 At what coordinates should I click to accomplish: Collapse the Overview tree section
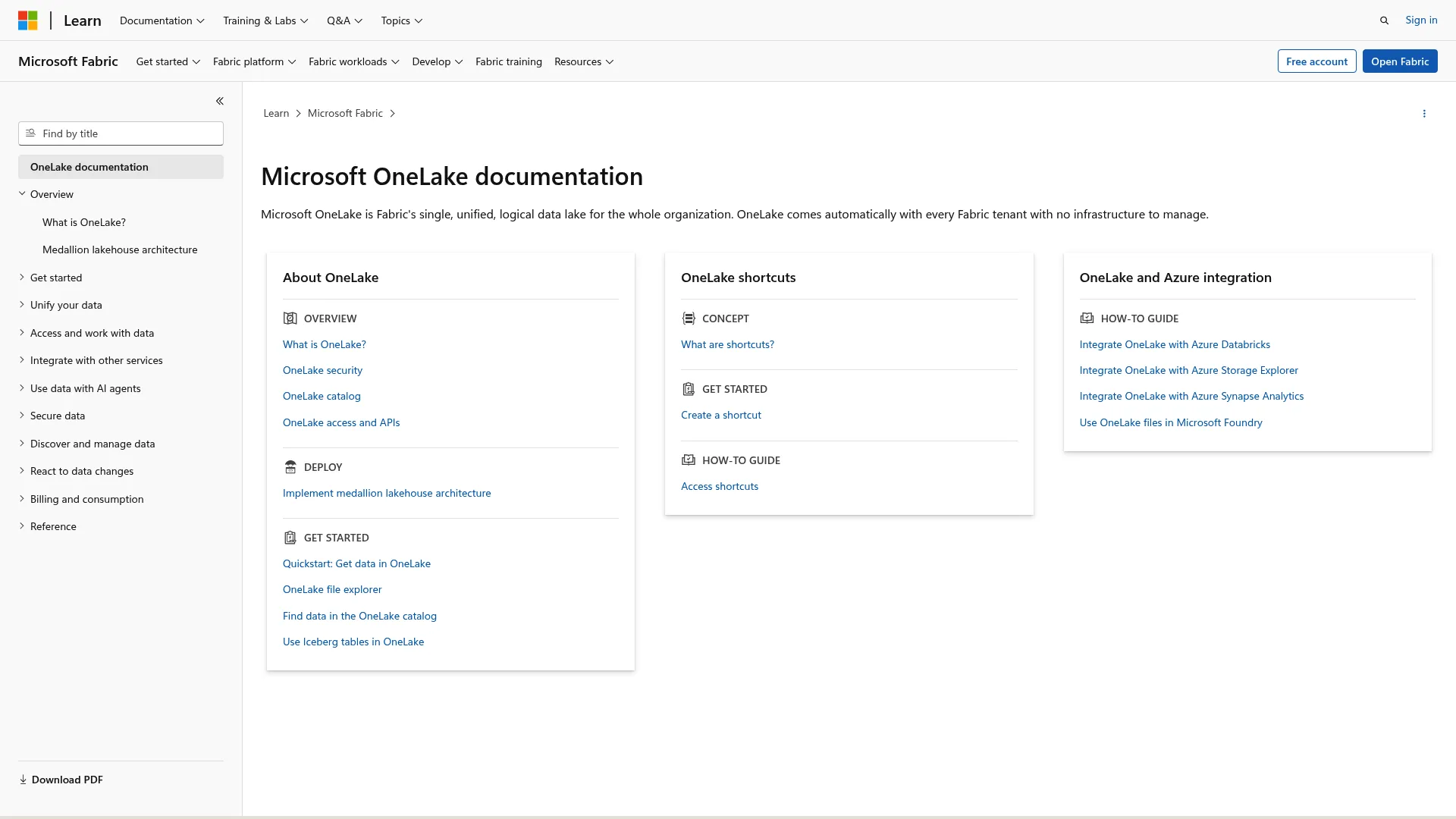pyautogui.click(x=22, y=194)
